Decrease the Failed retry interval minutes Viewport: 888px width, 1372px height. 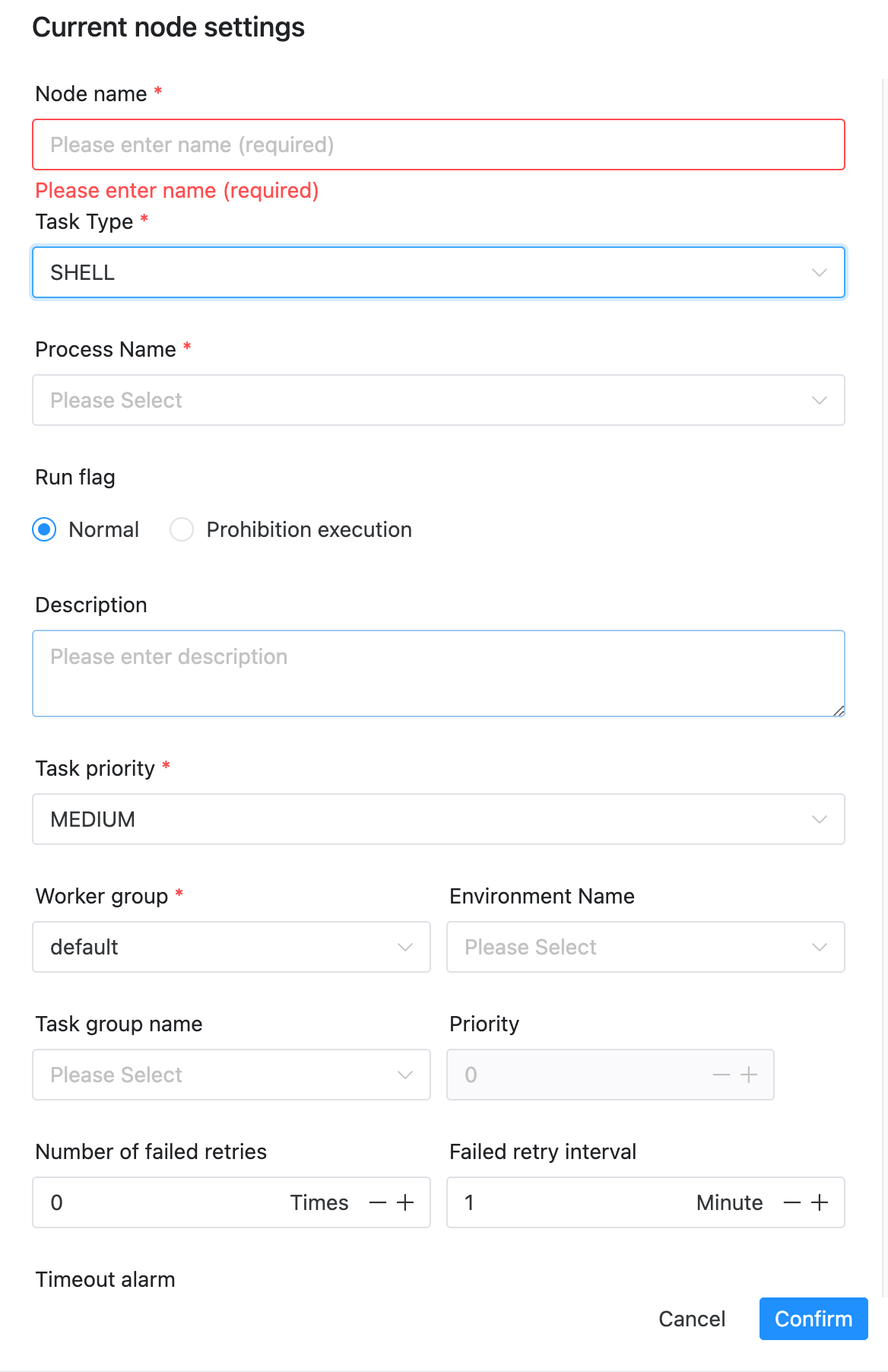(791, 1202)
